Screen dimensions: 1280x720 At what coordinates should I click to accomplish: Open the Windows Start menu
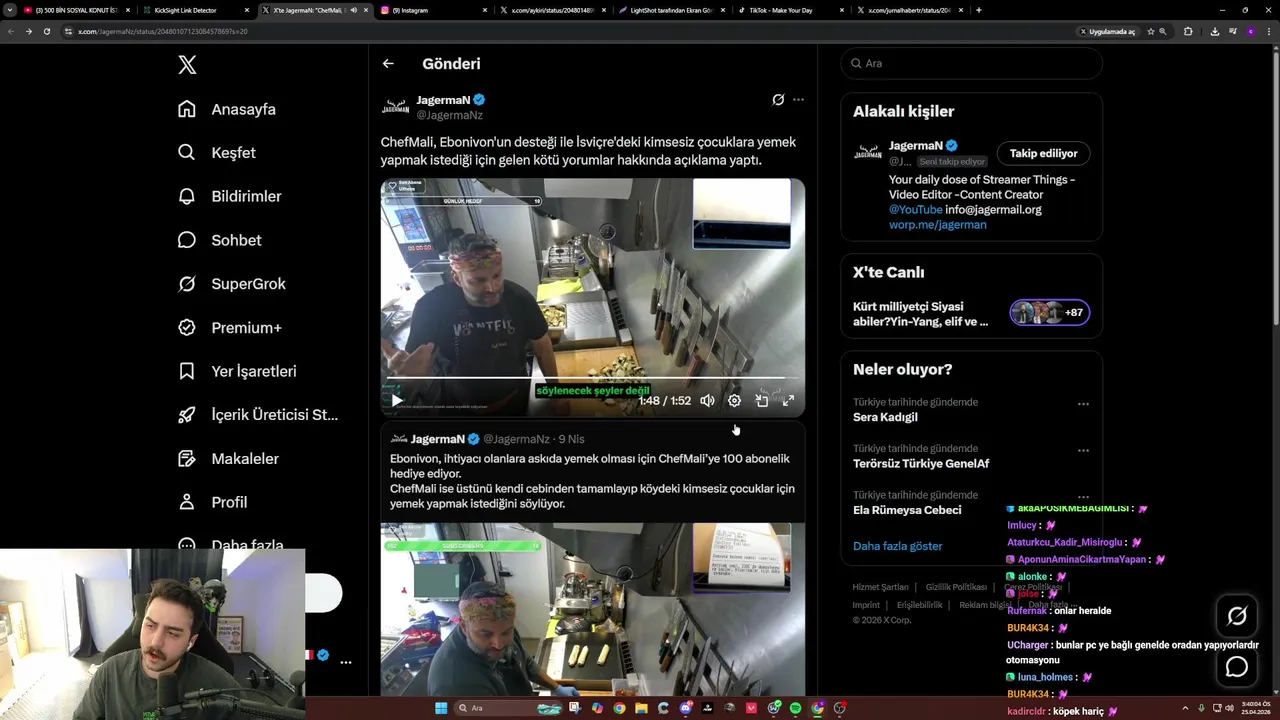(441, 708)
